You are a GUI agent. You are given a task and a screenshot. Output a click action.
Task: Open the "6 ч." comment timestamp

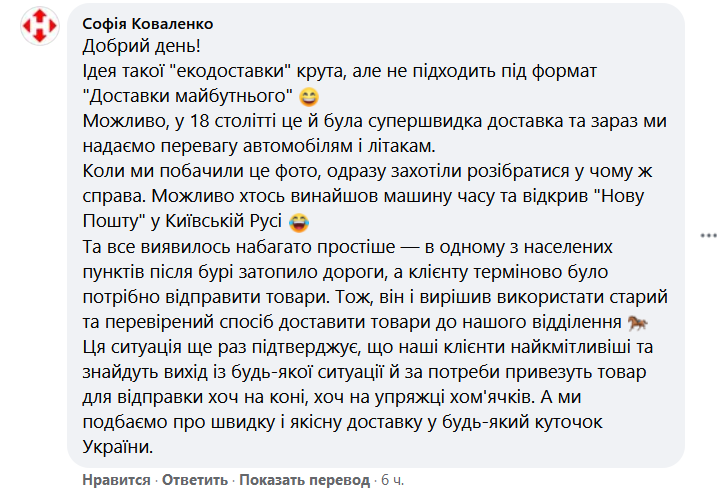point(393,480)
